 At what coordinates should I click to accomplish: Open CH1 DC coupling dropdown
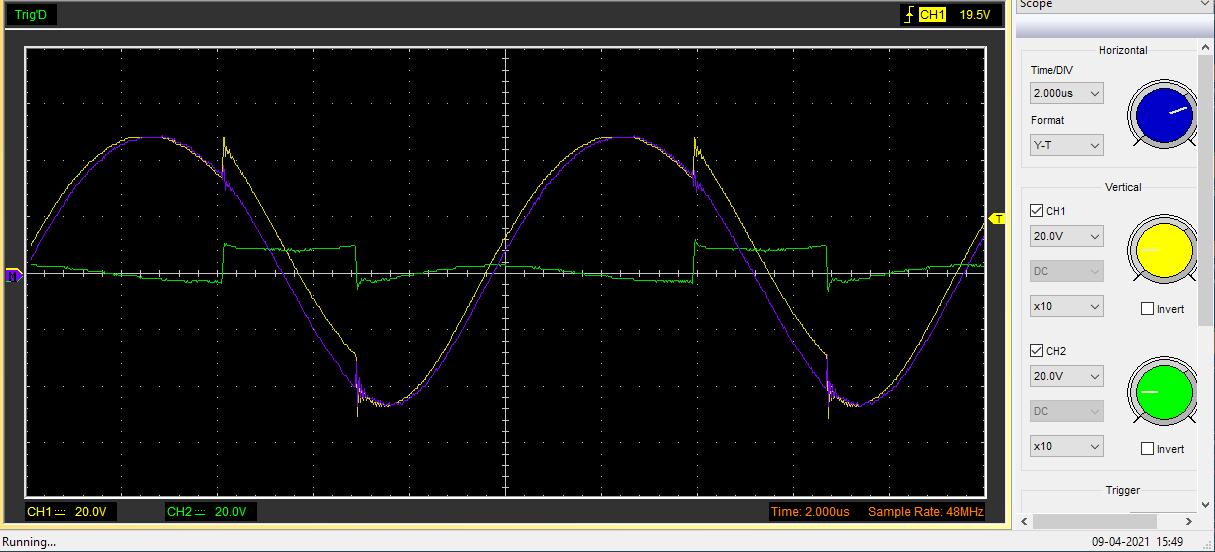1067,271
